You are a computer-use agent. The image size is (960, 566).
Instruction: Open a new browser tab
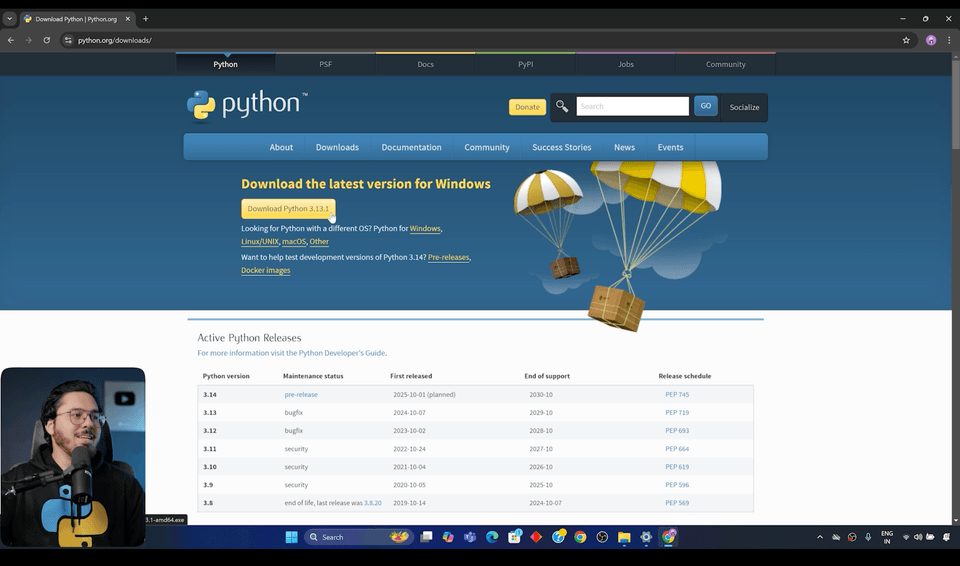145,18
